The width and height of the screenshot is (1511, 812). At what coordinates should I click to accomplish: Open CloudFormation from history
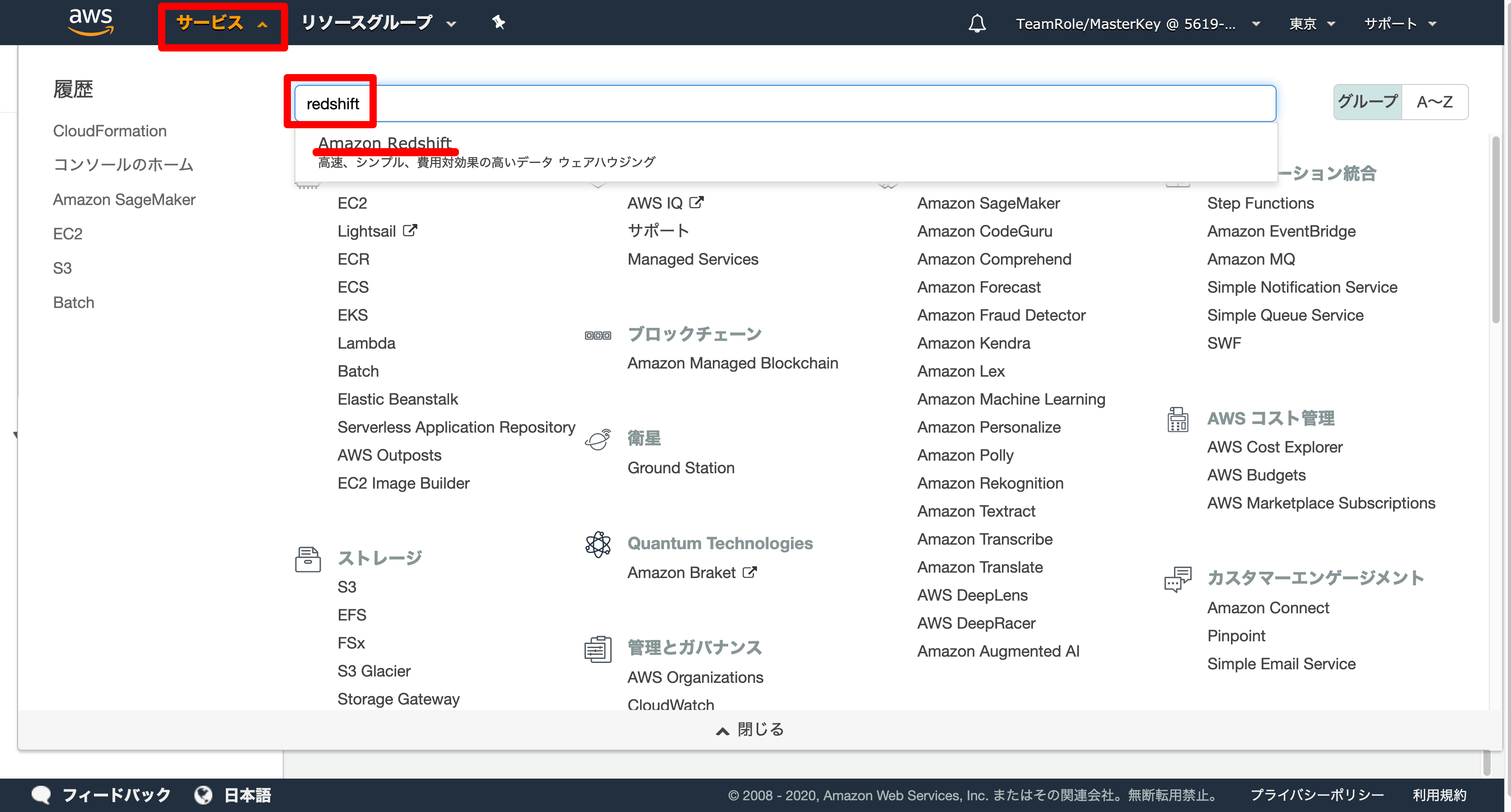click(x=110, y=131)
